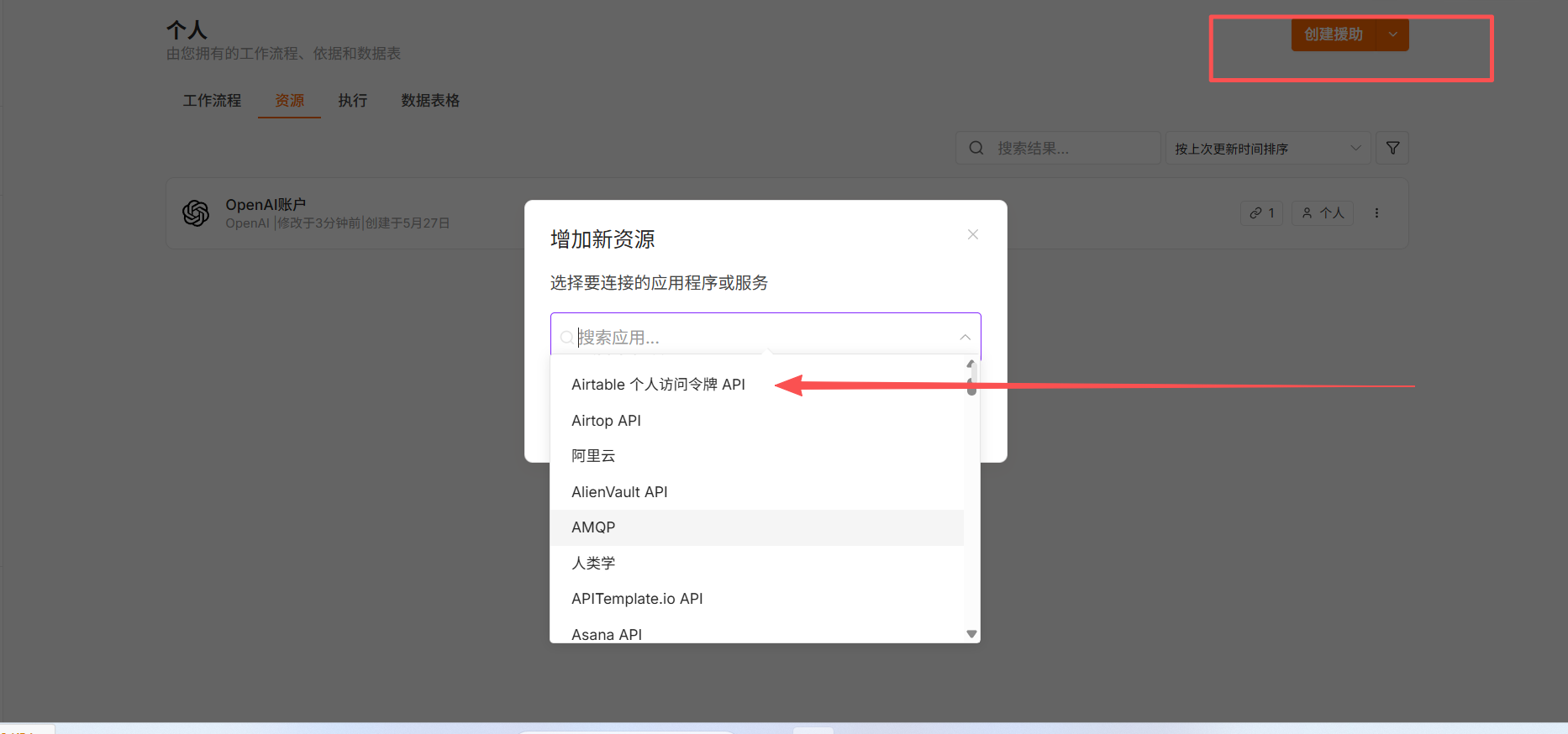Switch to the 工作流程 tab
Viewport: 1568px width, 734px height.
[x=212, y=101]
